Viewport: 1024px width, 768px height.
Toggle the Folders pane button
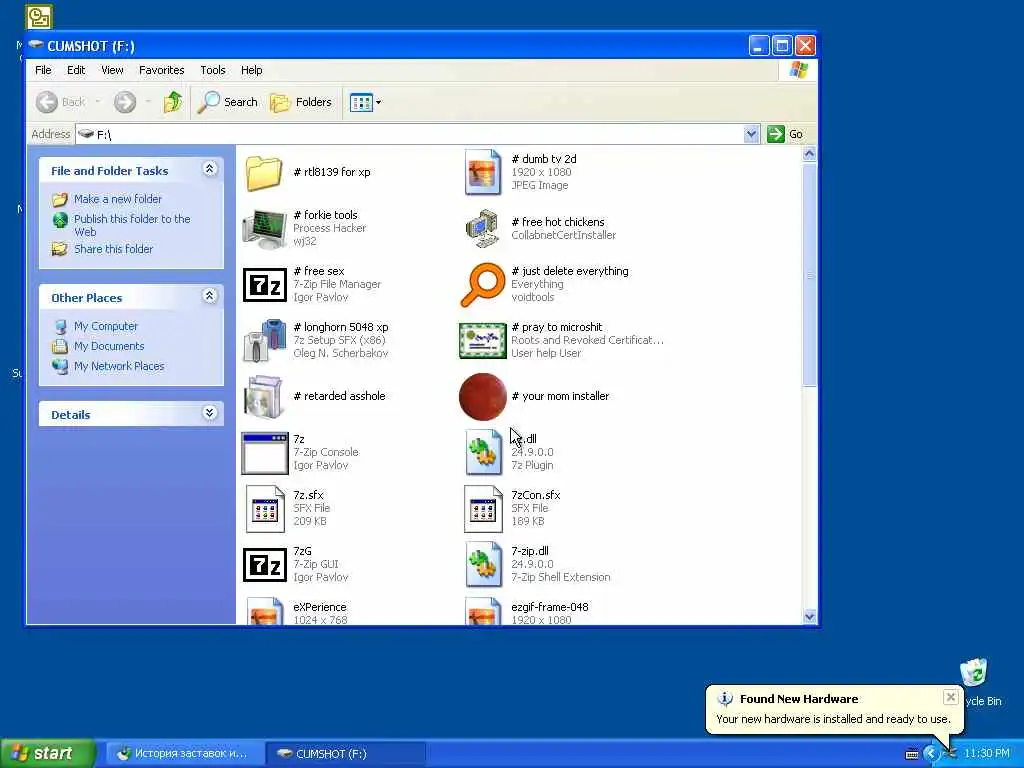[x=301, y=102]
